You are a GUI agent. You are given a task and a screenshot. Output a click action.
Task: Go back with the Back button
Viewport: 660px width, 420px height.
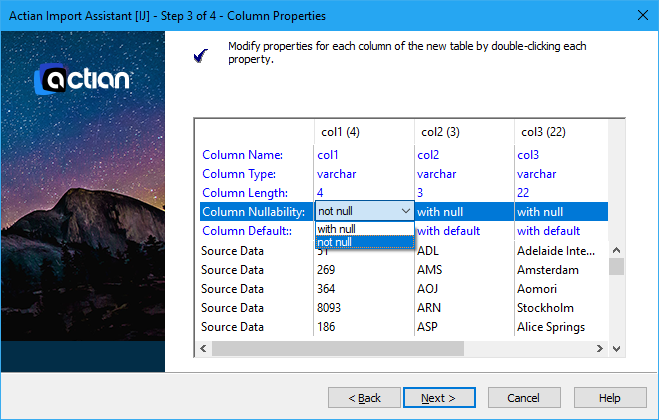click(x=364, y=397)
